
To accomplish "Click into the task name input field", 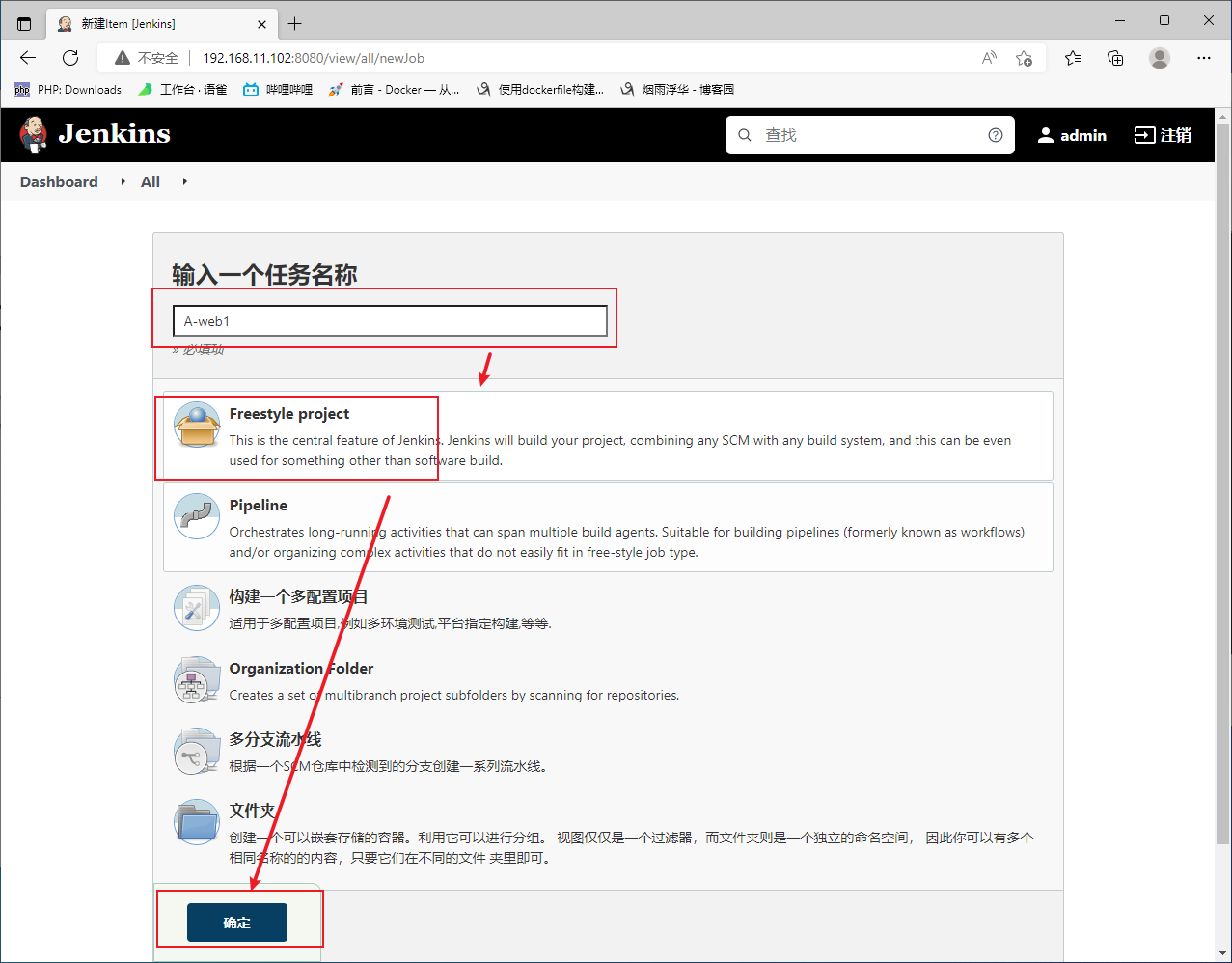I will point(390,320).
